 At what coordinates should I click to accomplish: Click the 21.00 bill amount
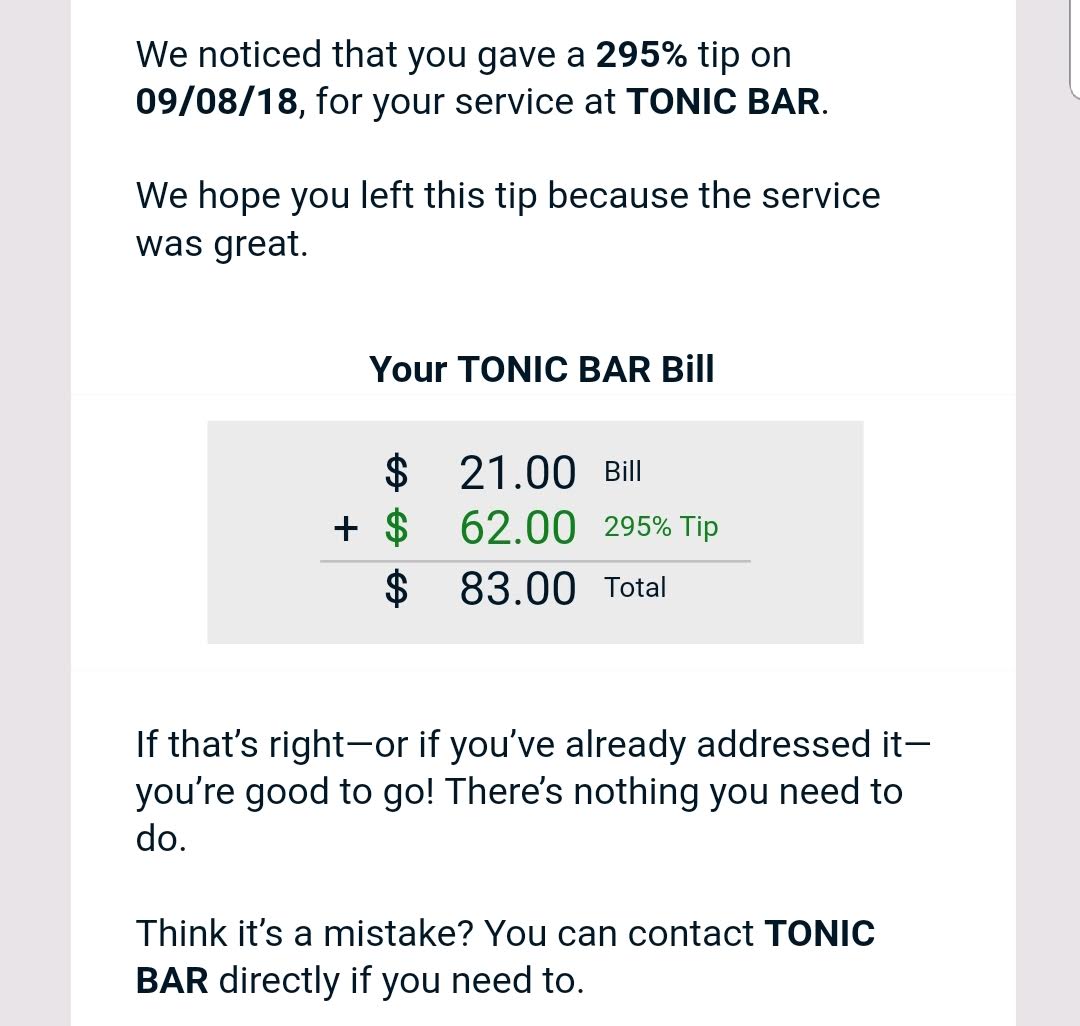pyautogui.click(x=517, y=473)
